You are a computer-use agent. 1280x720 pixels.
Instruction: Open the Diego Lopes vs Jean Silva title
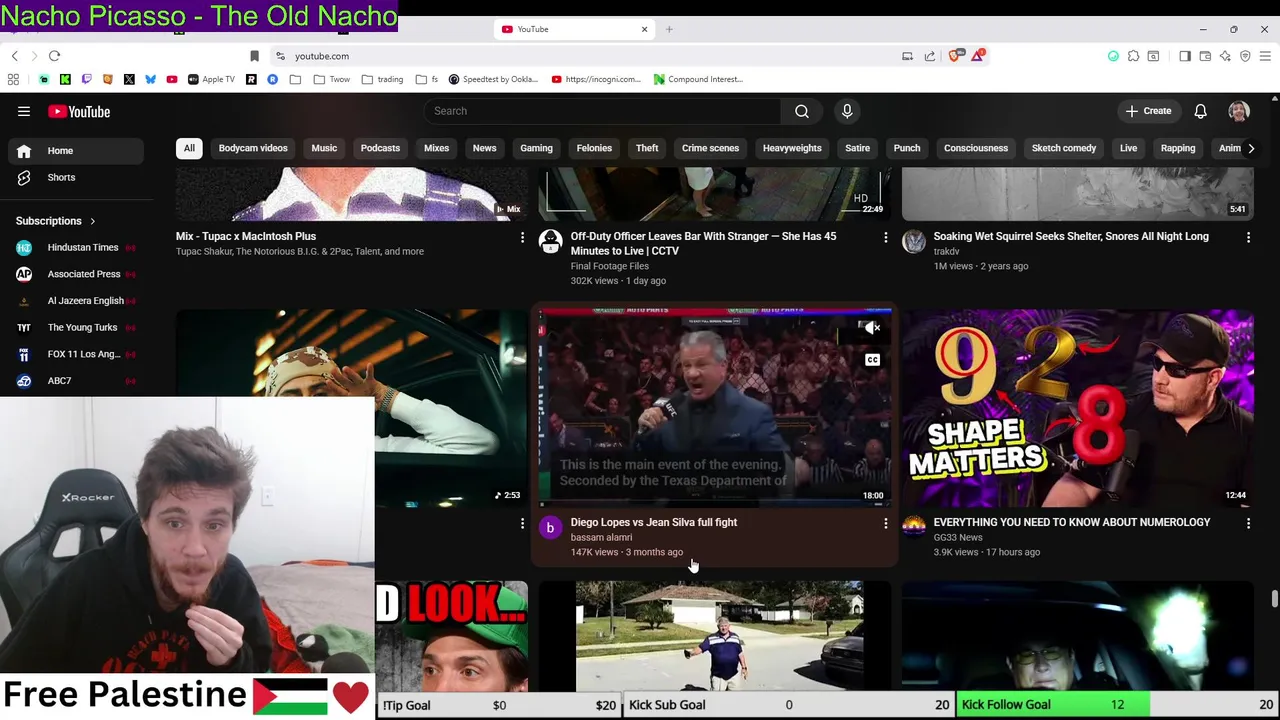(654, 522)
